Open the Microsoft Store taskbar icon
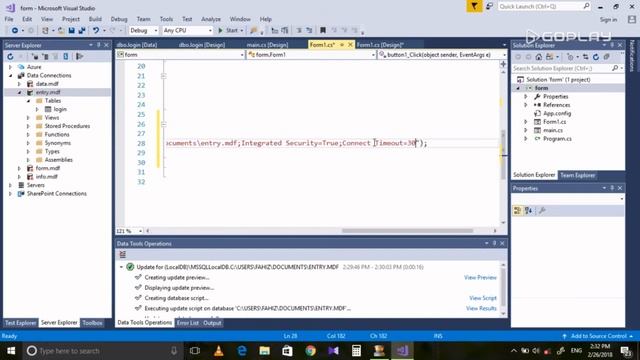Image resolution: width=640 pixels, height=360 pixels. click(287, 351)
